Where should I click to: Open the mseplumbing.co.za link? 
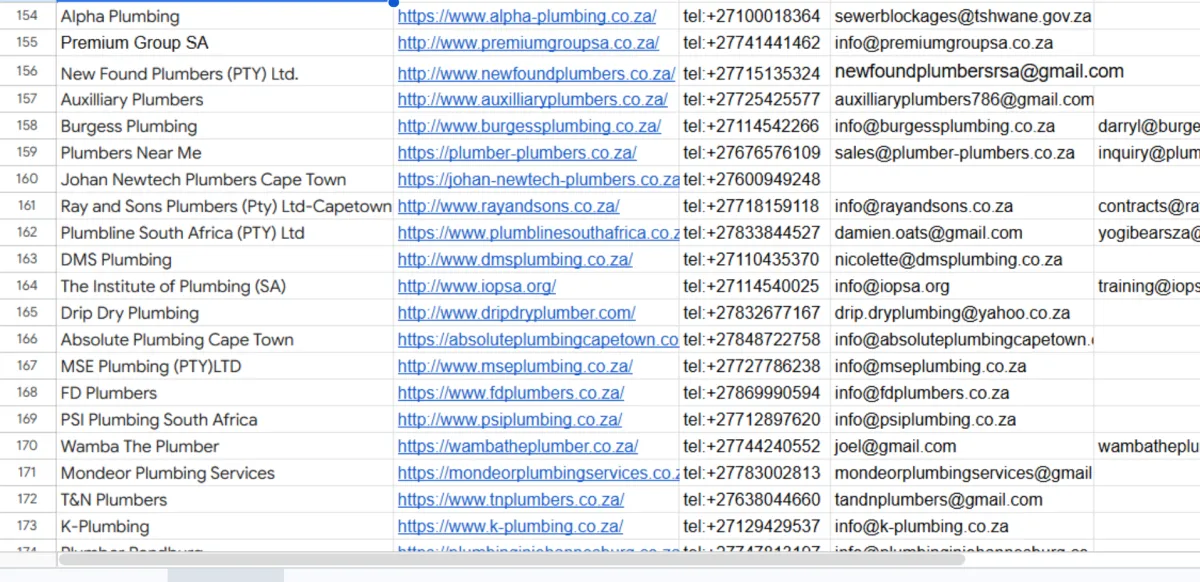pos(515,367)
